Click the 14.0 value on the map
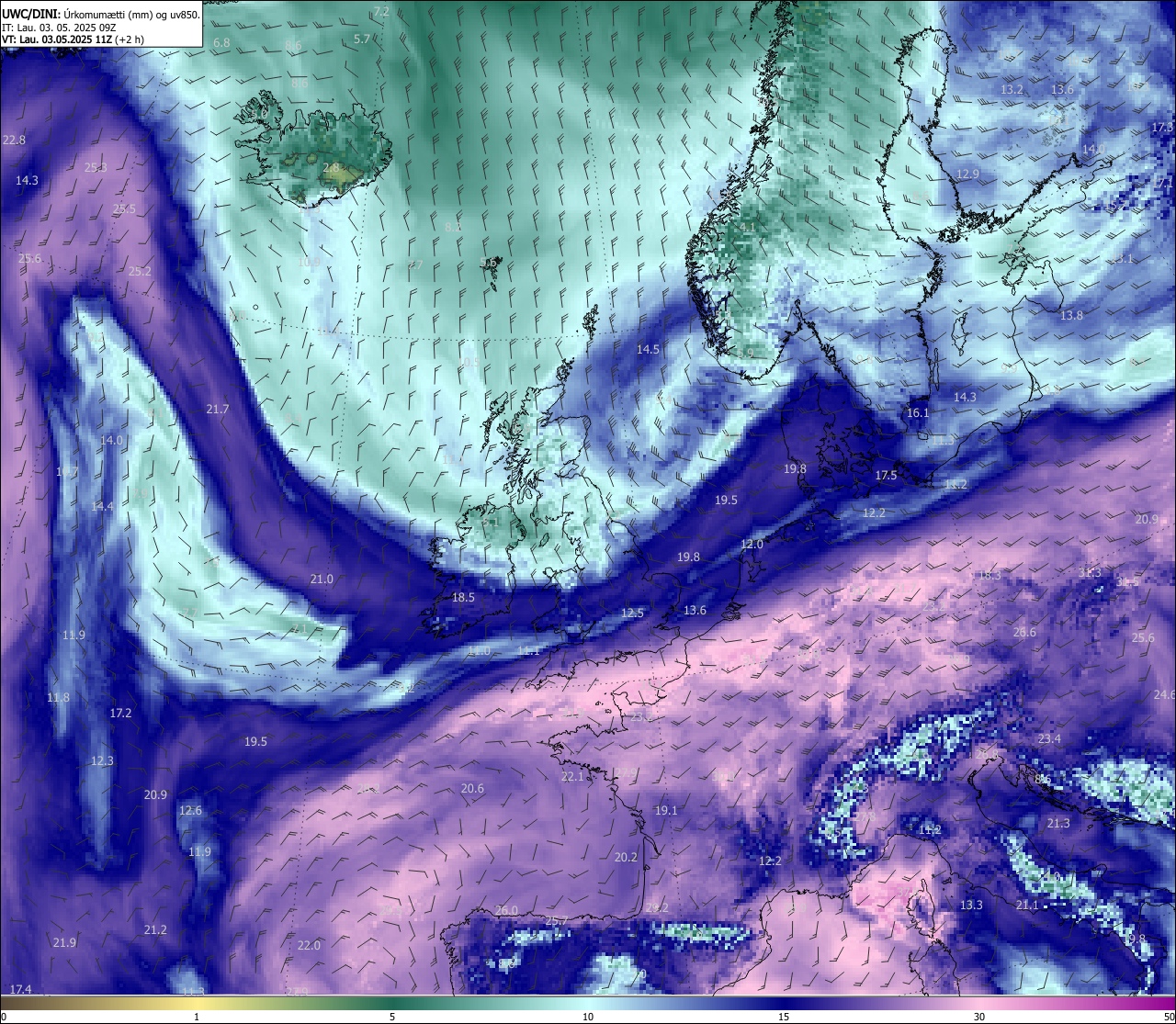The width and height of the screenshot is (1176, 1024). pos(111,441)
